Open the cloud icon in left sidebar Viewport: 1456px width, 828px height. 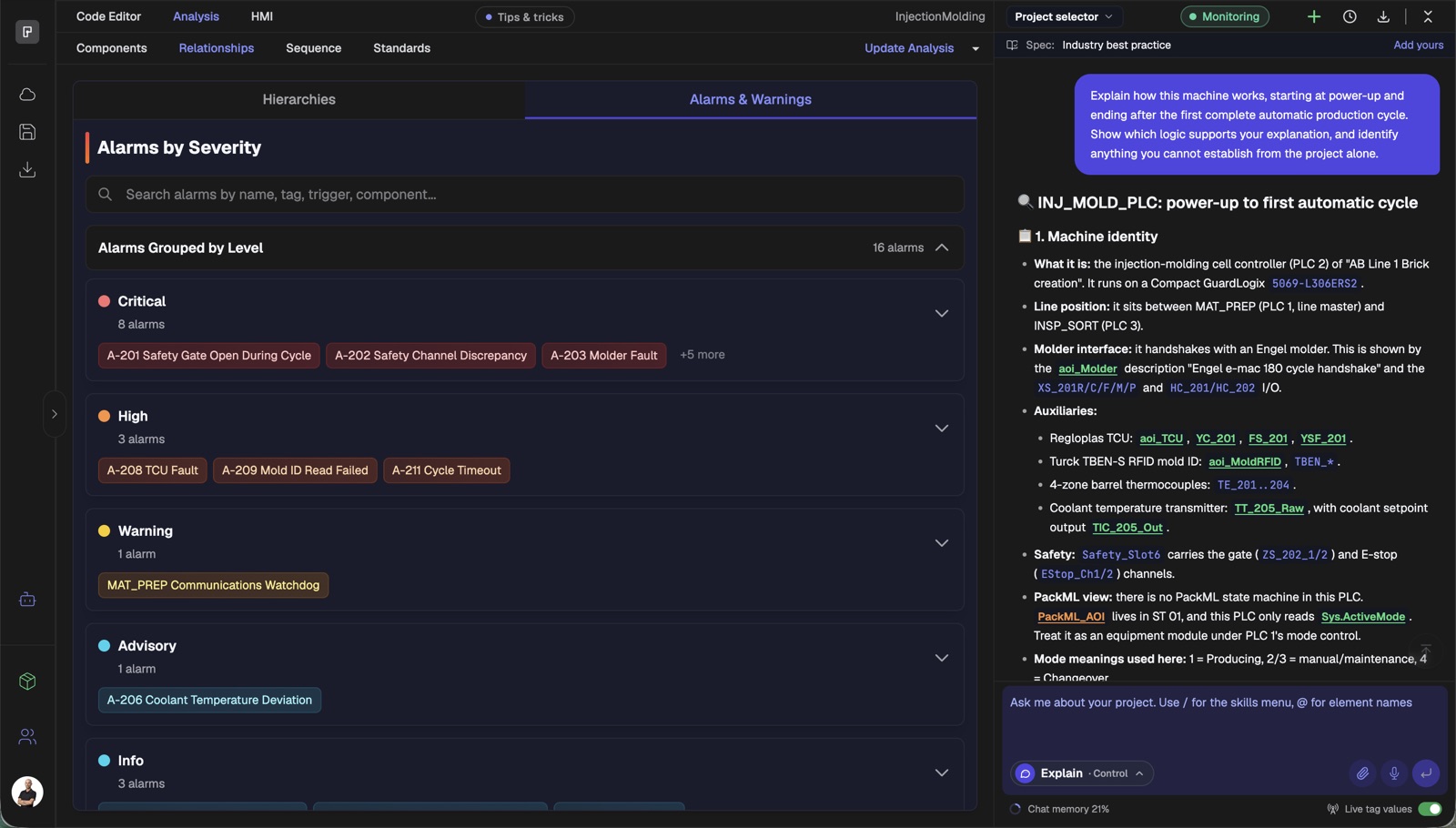tap(27, 95)
